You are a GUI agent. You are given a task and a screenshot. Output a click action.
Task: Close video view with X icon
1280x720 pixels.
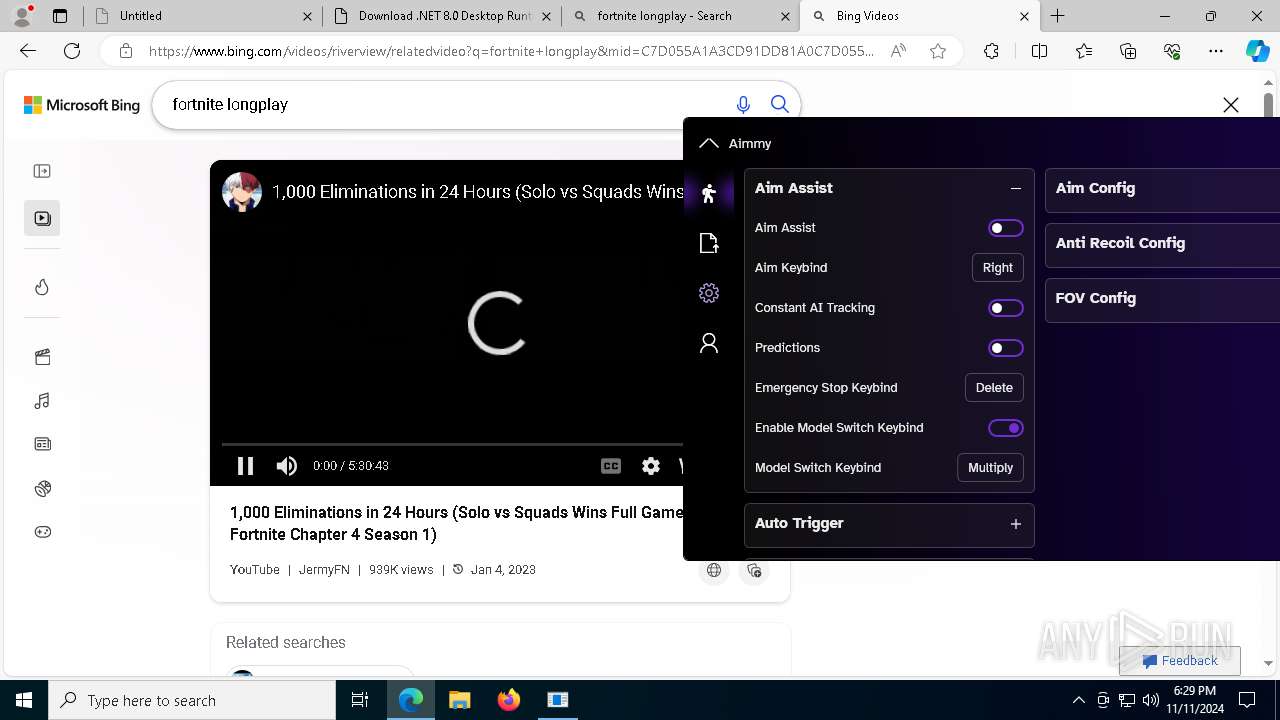[x=1231, y=105]
